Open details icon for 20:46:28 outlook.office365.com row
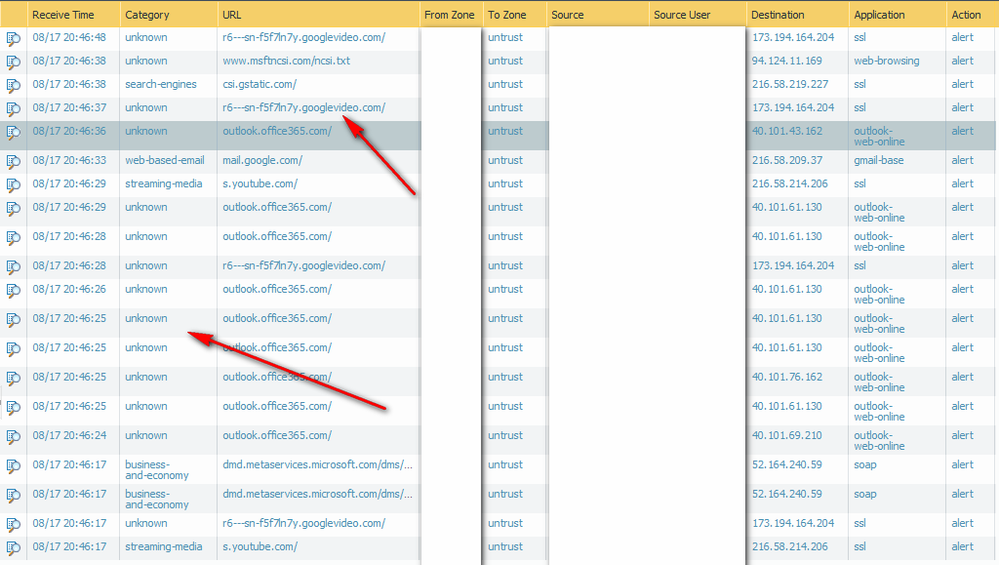Image resolution: width=999 pixels, height=565 pixels. [x=13, y=238]
